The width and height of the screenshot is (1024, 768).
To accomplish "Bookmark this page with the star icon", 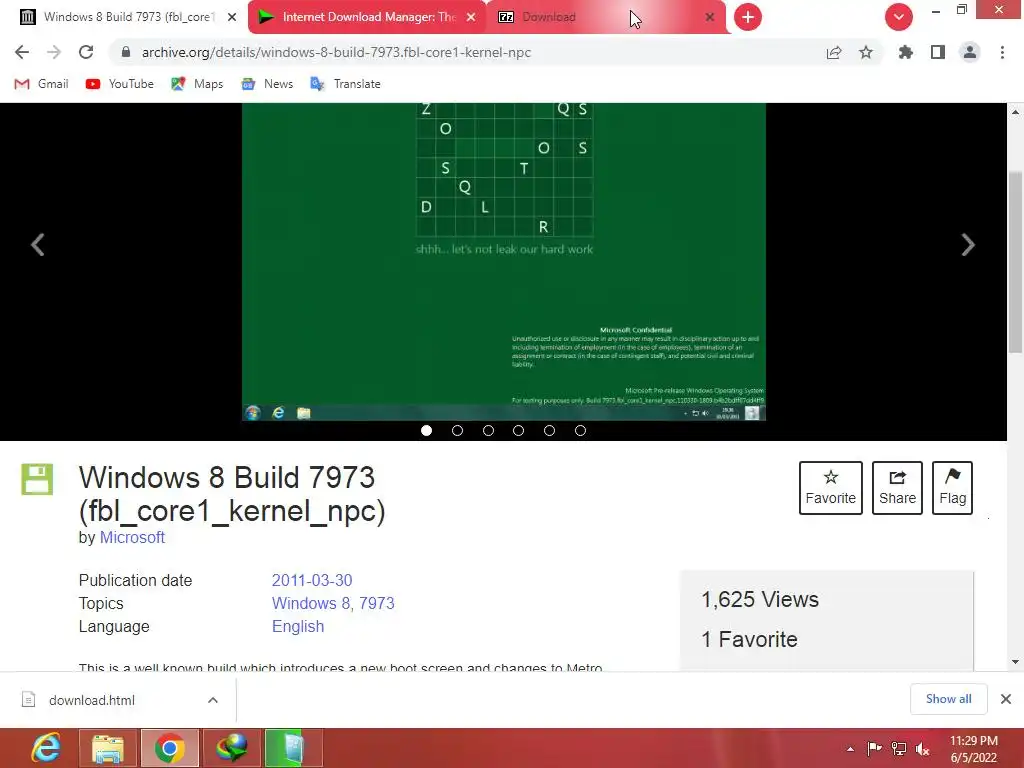I will [x=866, y=52].
